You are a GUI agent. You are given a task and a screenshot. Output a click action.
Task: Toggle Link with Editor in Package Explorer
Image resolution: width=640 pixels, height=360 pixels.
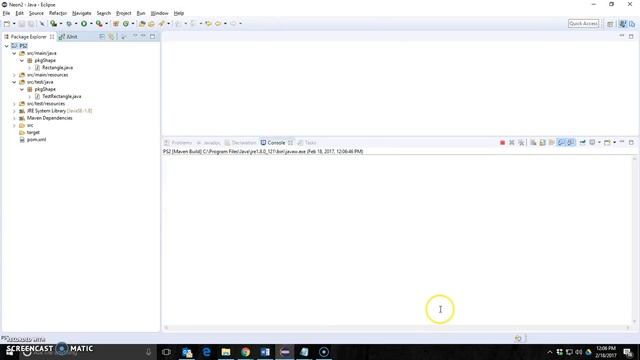[x=111, y=36]
